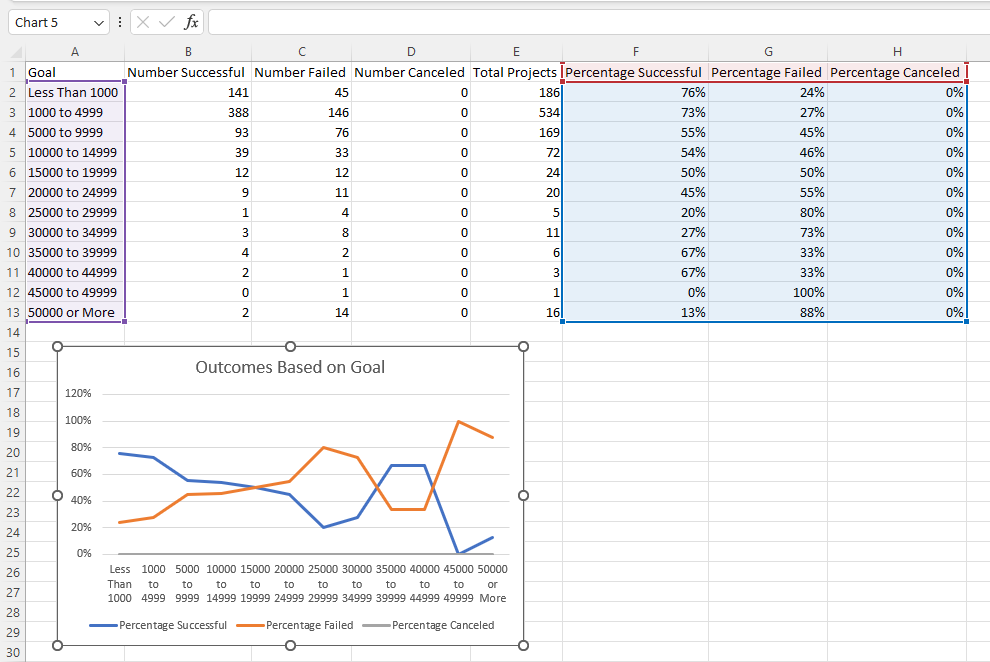990x662 pixels.
Task: Open the Name Box options kebab menu
Action: pos(119,22)
